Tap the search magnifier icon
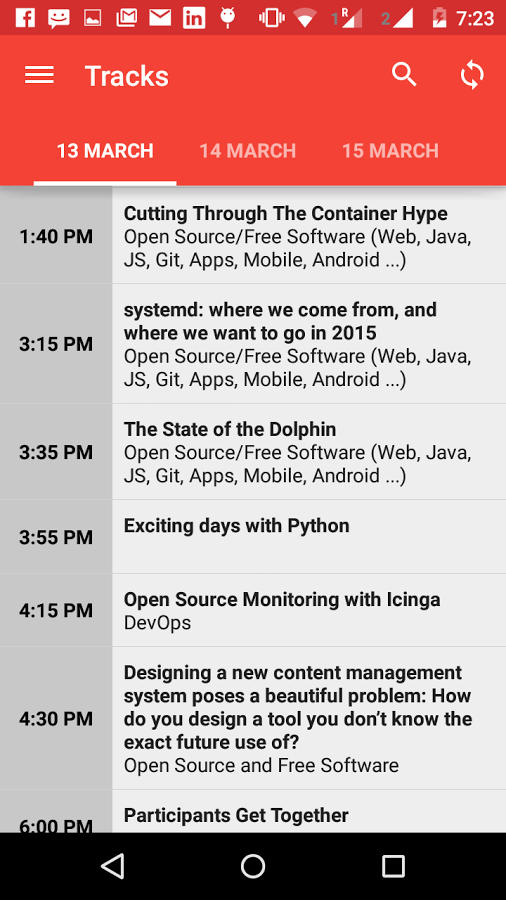 (404, 75)
